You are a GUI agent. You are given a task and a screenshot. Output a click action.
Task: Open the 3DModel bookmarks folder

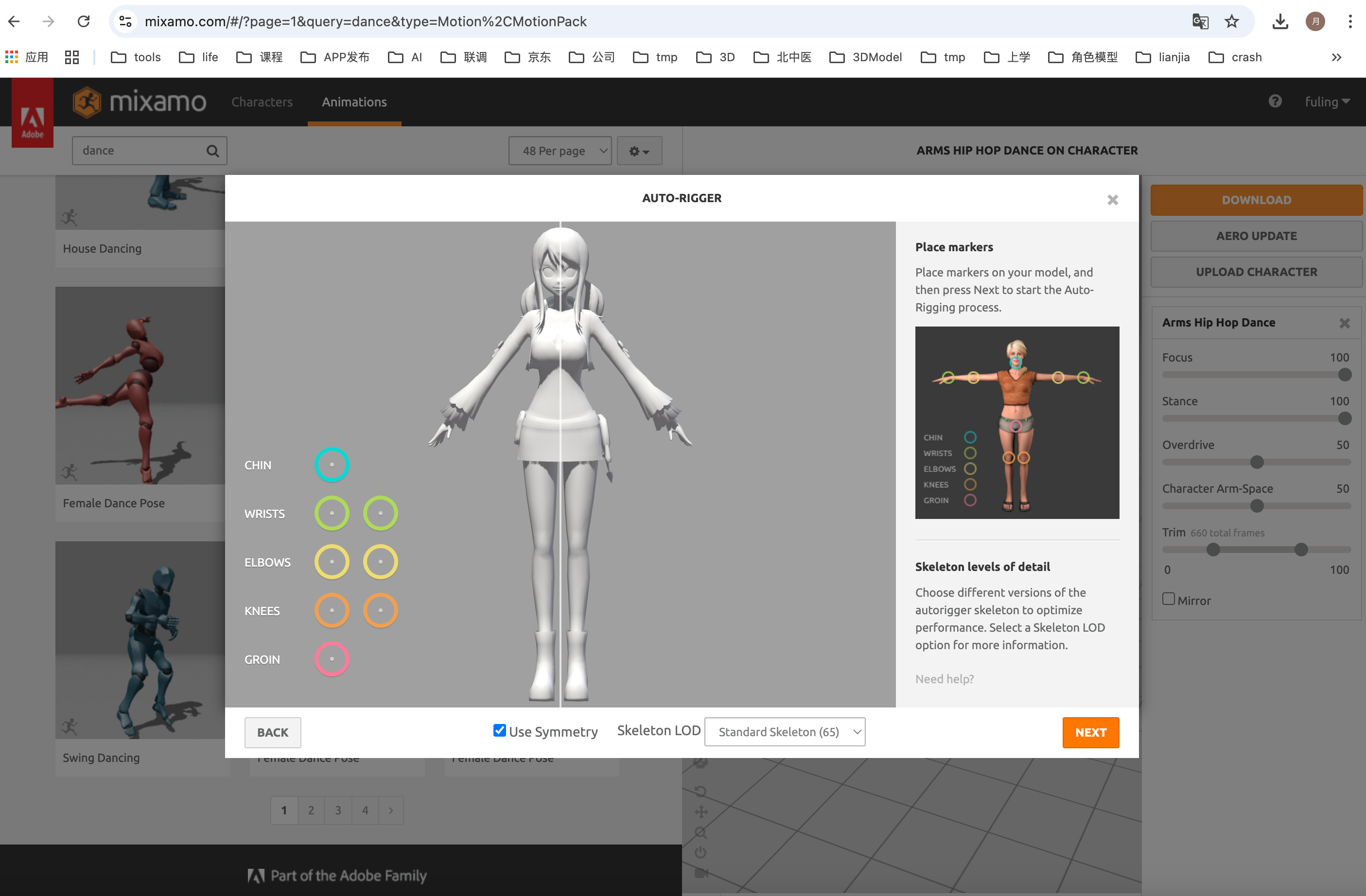point(865,57)
